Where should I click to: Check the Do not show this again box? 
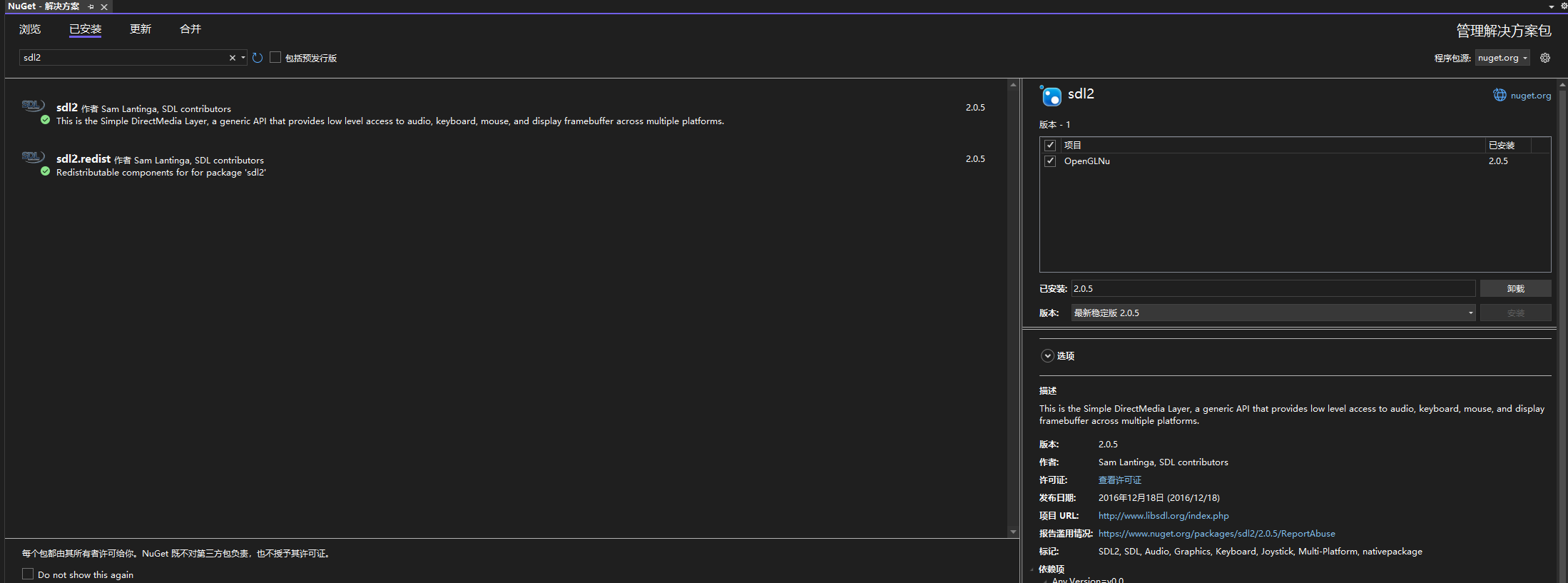click(28, 574)
